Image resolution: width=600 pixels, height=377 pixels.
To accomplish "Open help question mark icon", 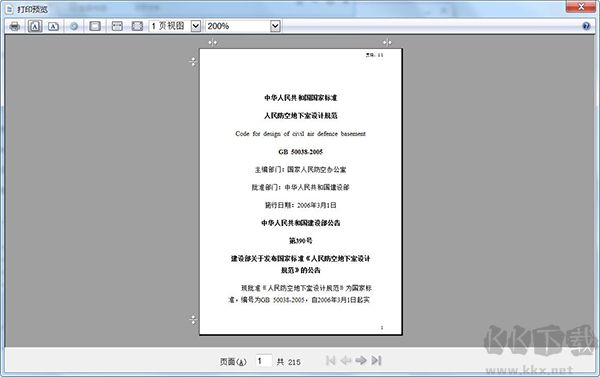I will click(586, 26).
